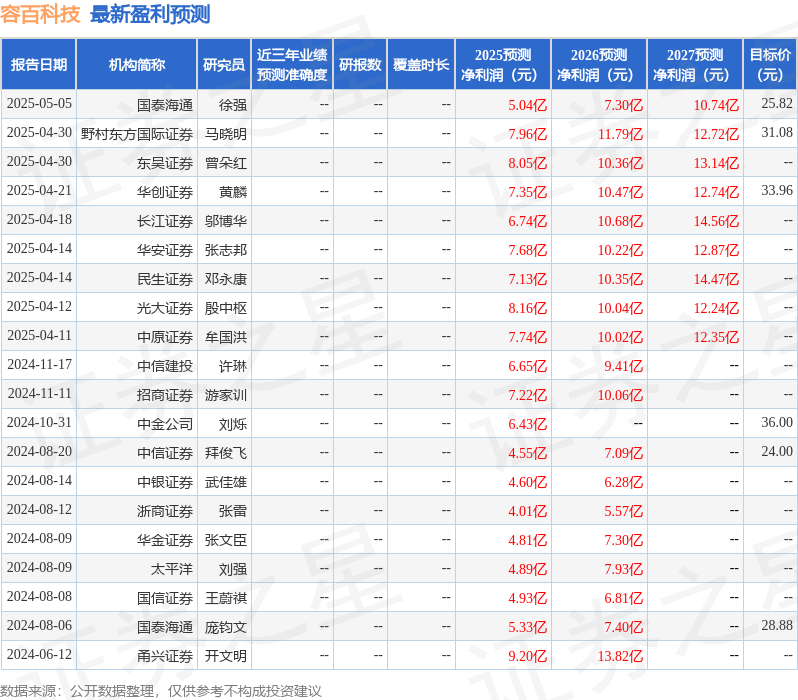Select analyst 拜俊飞
798x700 pixels.
pos(226,454)
